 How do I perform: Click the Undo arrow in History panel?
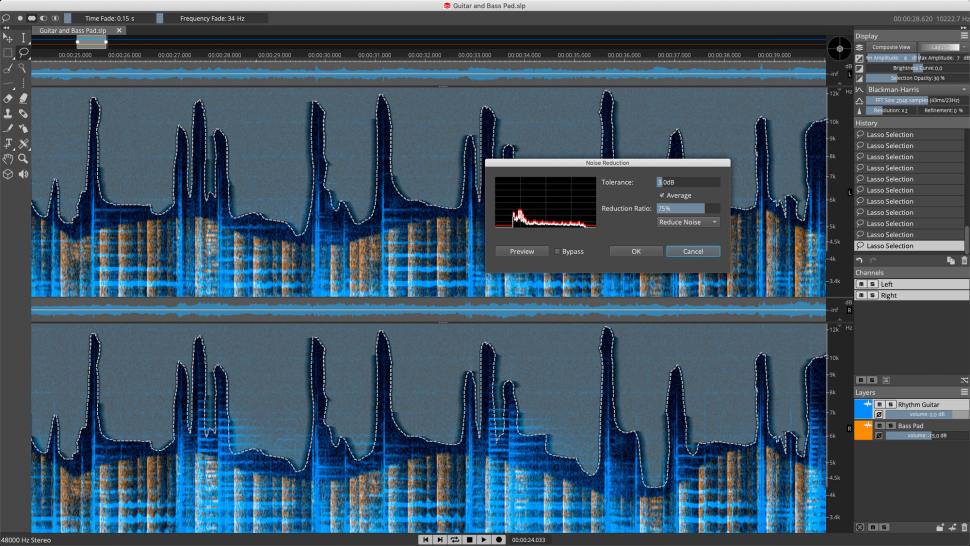tap(859, 260)
